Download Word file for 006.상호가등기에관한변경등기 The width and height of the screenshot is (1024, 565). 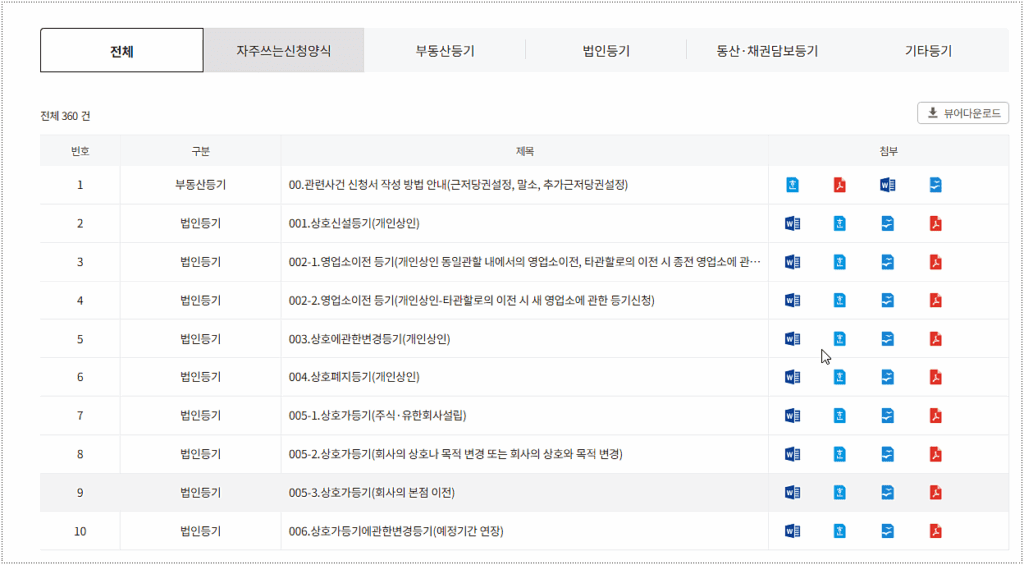pyautogui.click(x=792, y=531)
